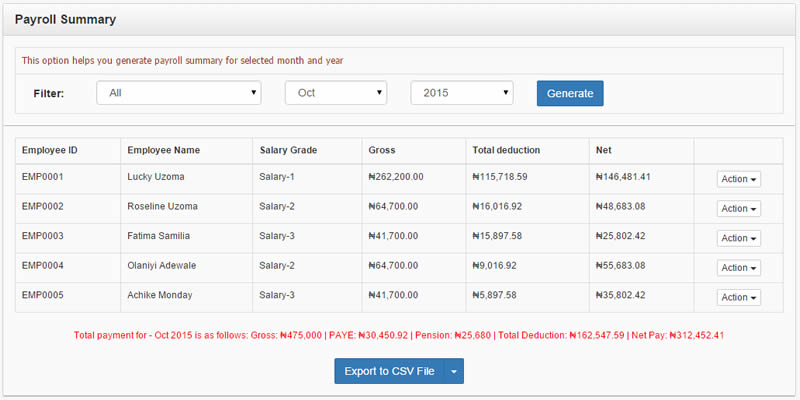
Task: Select the name Achike Monday
Action: (160, 295)
